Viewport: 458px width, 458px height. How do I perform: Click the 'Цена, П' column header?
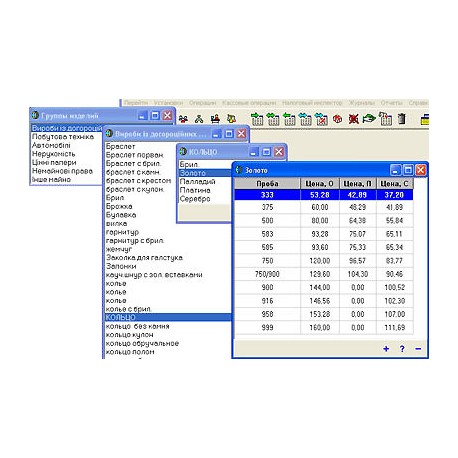(x=357, y=184)
